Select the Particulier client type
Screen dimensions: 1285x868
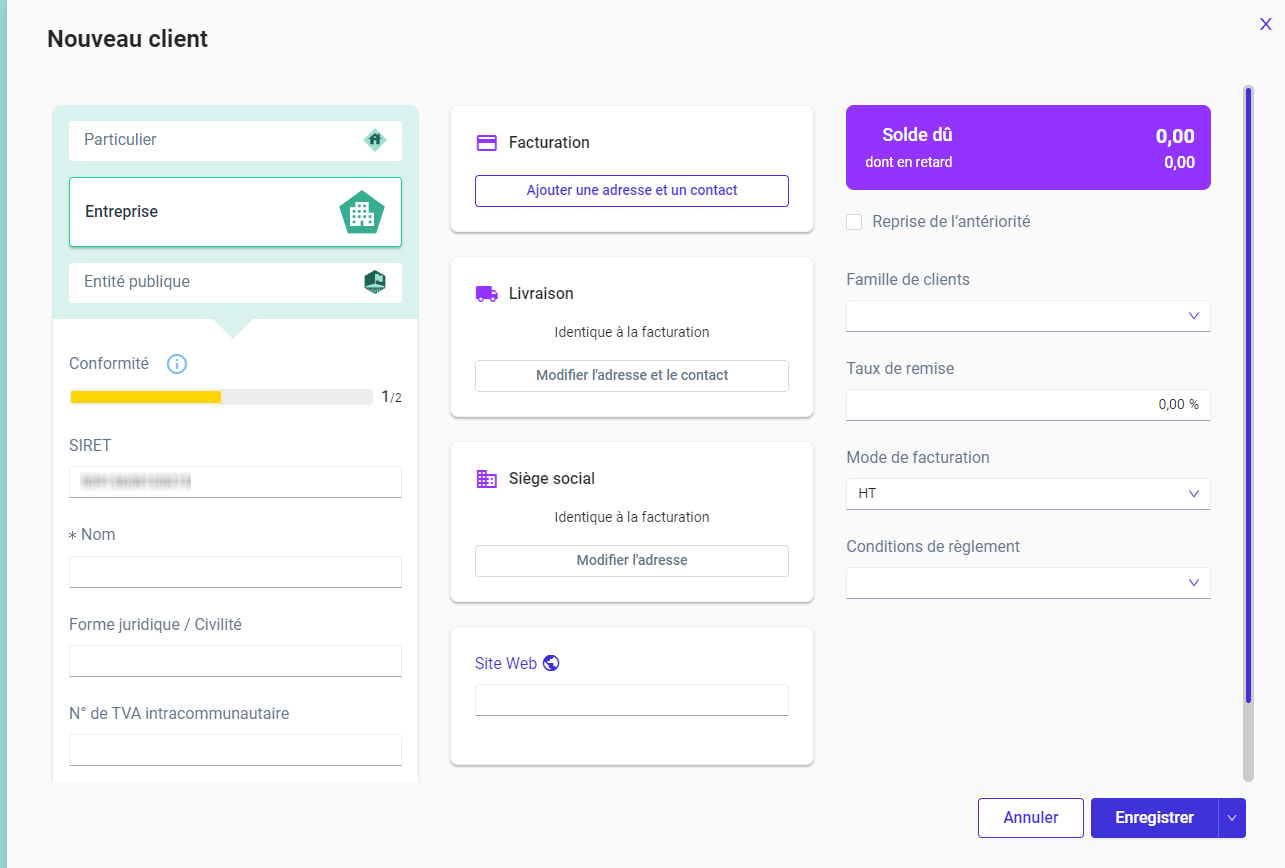[235, 141]
